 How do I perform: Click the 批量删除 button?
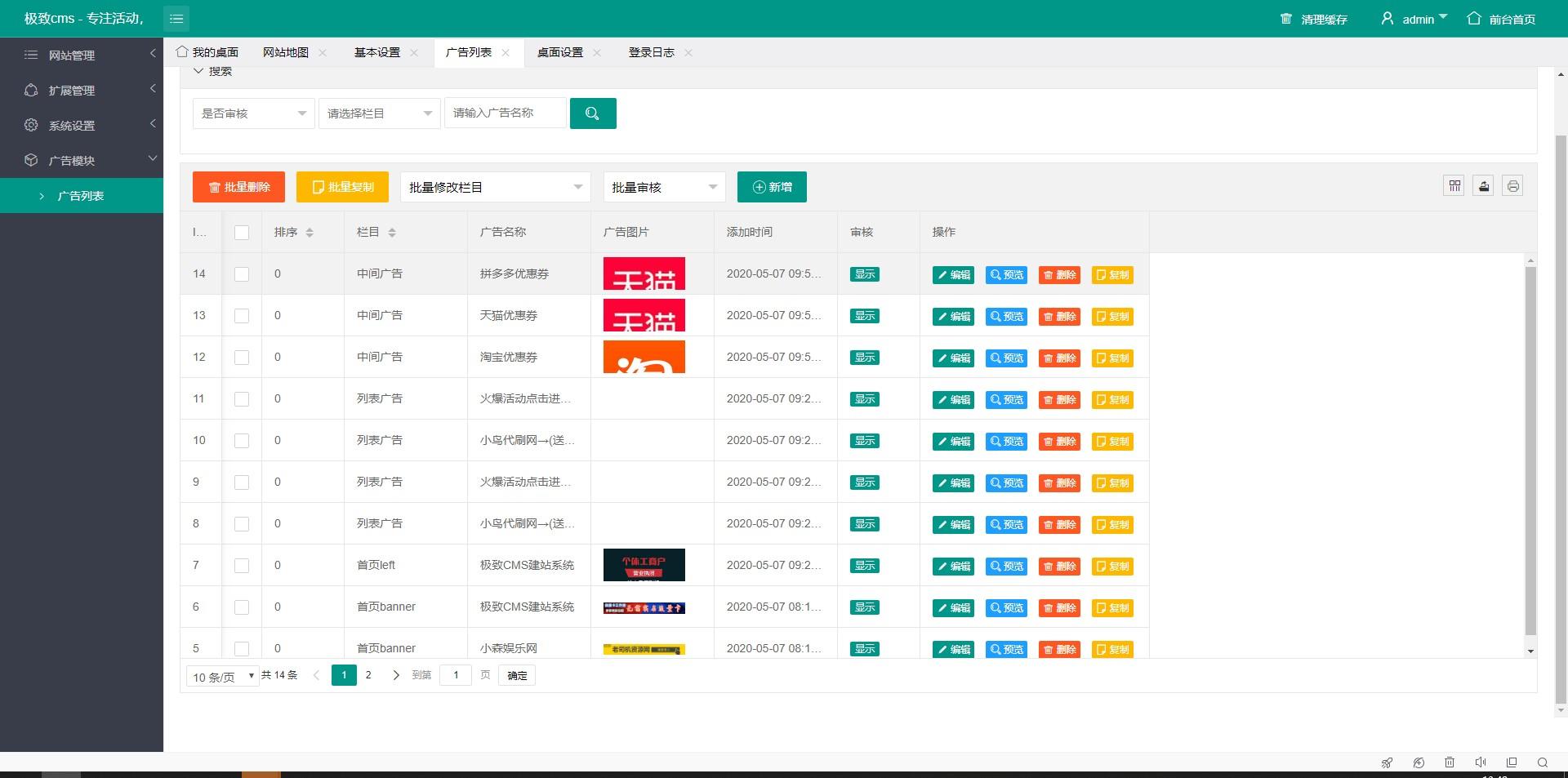coord(238,187)
